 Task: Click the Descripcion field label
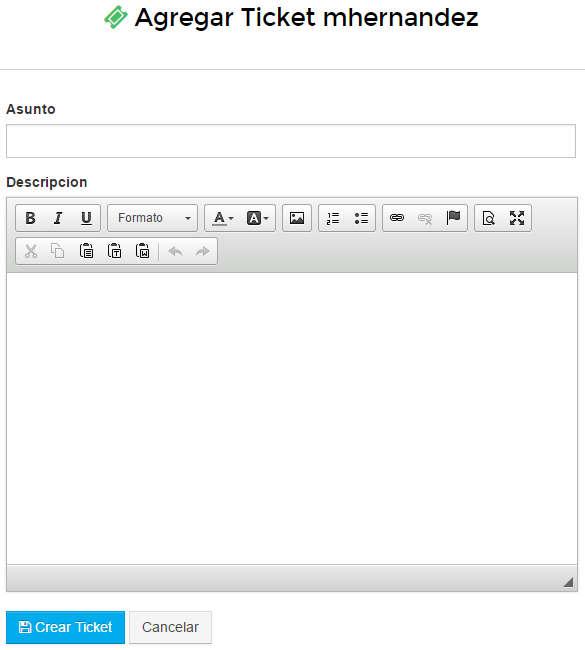click(x=46, y=182)
